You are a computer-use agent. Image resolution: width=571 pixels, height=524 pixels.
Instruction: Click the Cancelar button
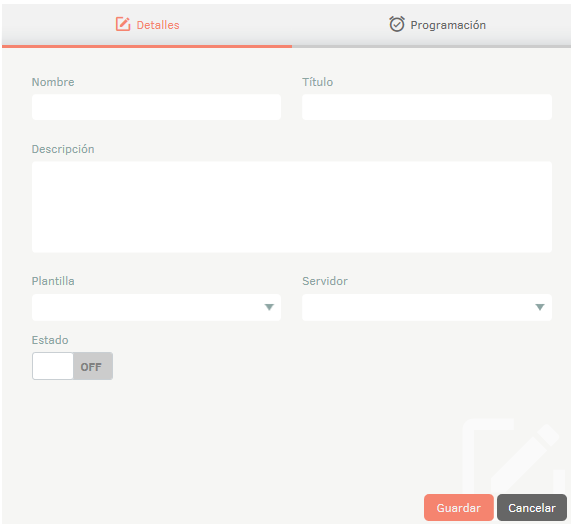click(x=532, y=508)
